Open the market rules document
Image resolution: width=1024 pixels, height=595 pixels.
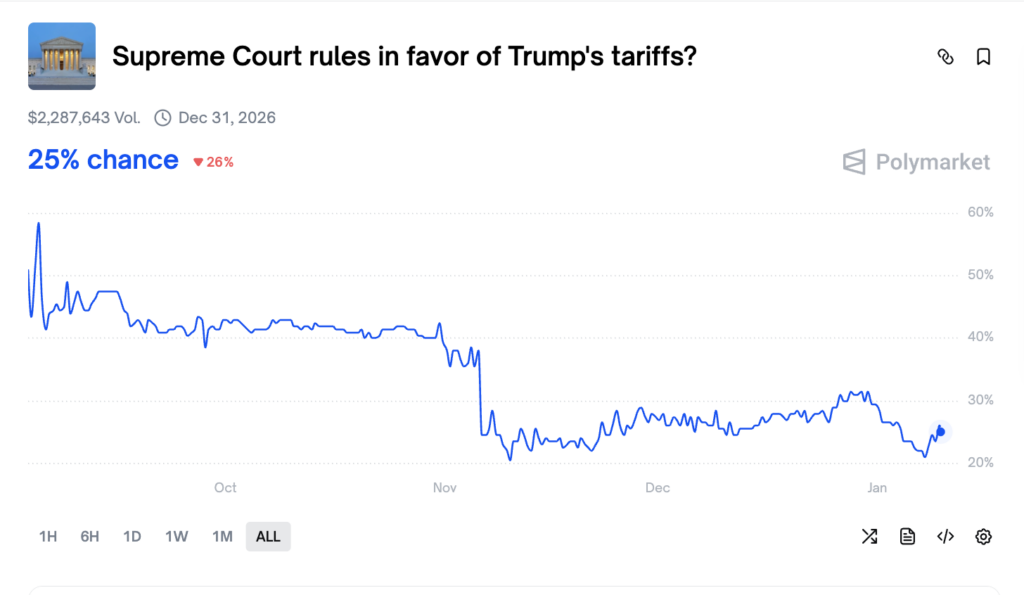point(907,536)
